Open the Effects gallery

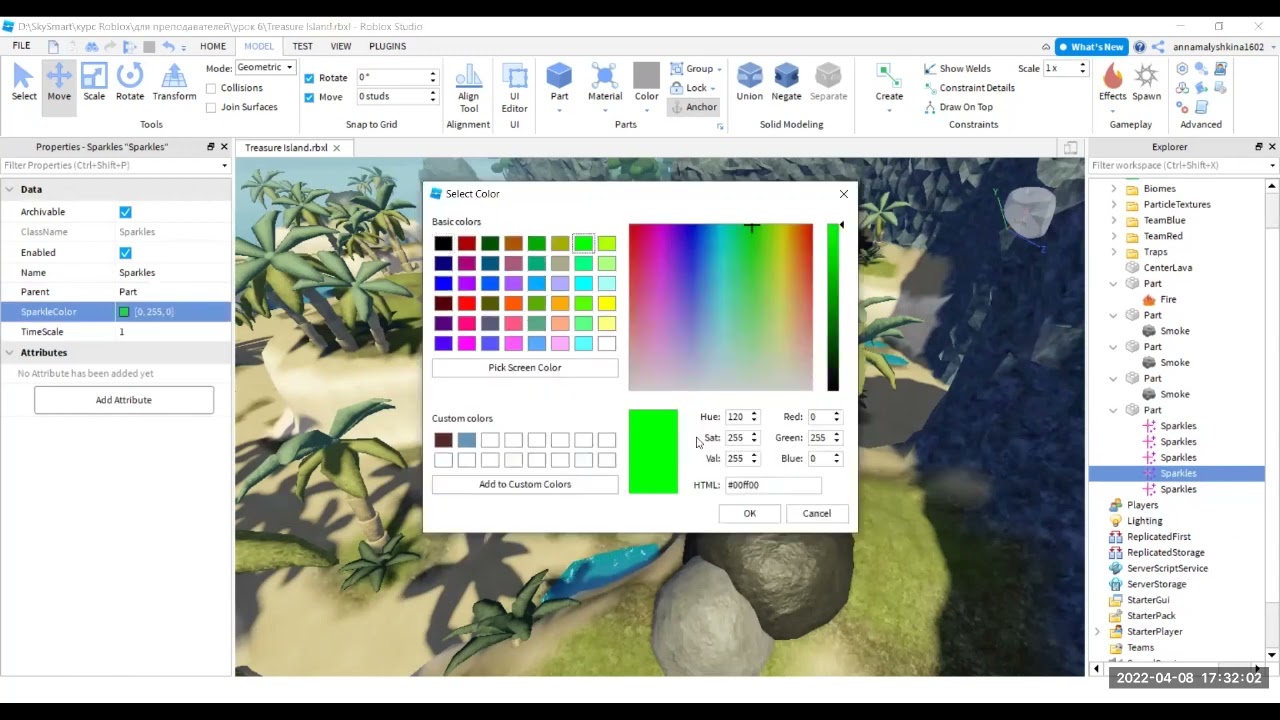(x=1112, y=83)
